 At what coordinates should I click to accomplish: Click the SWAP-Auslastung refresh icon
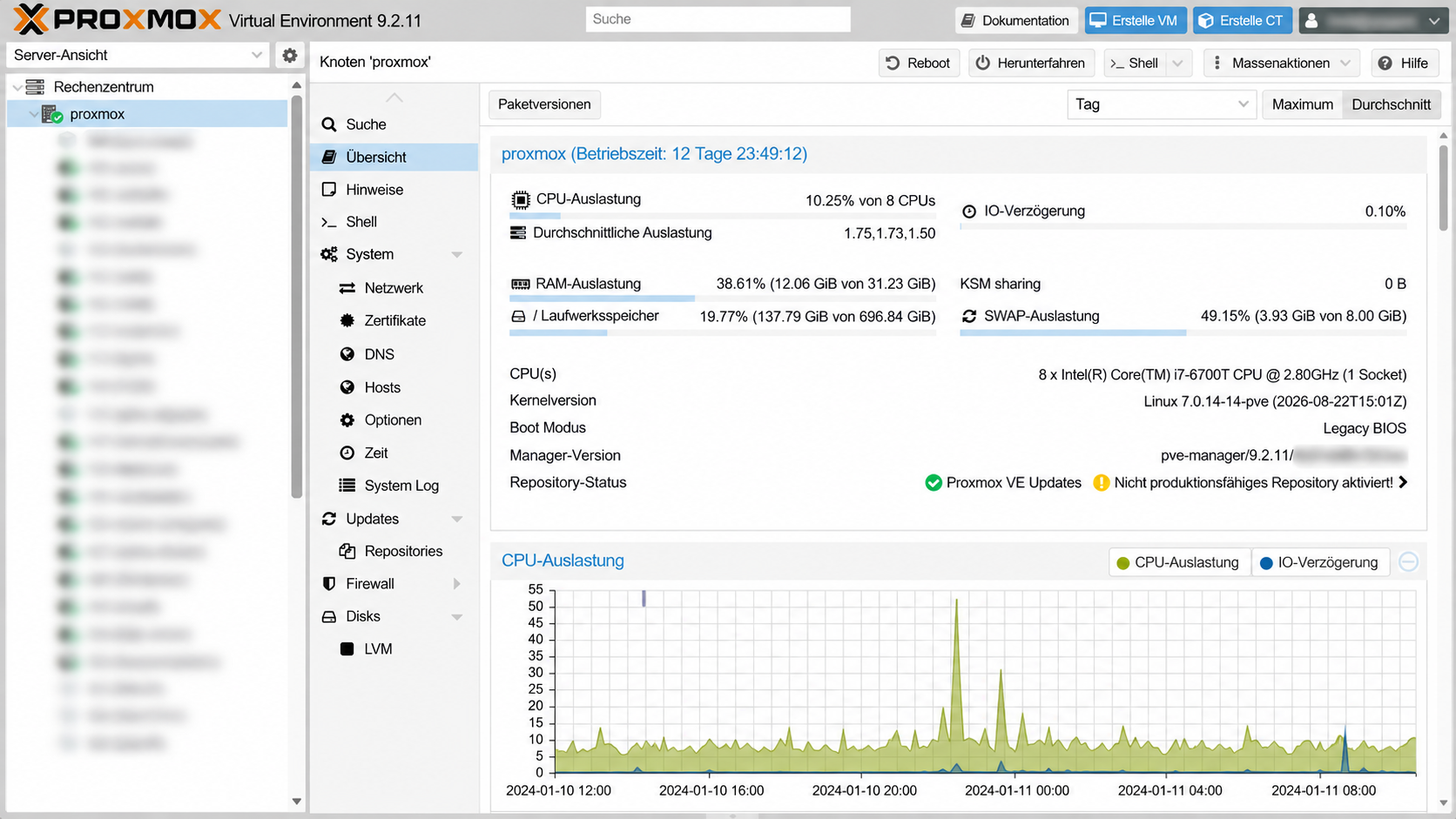pos(969,316)
